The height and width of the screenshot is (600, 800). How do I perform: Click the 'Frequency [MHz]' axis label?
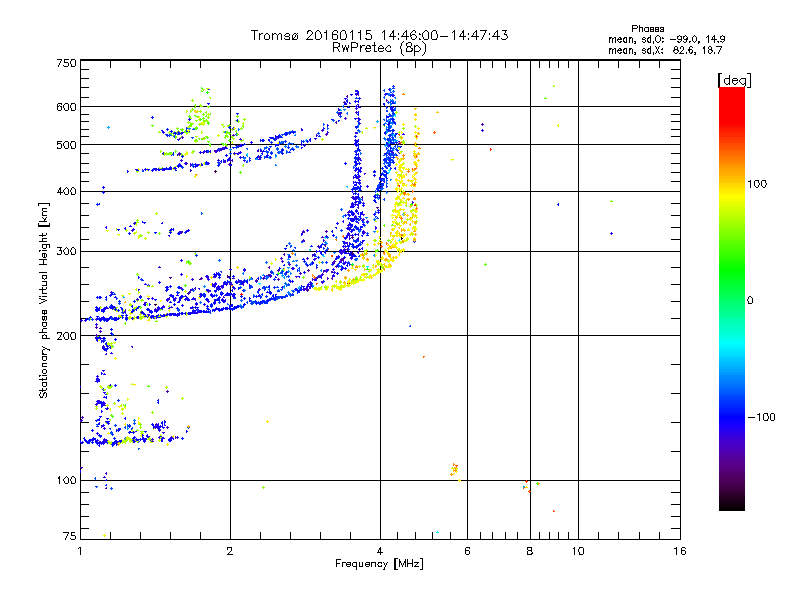[379, 564]
